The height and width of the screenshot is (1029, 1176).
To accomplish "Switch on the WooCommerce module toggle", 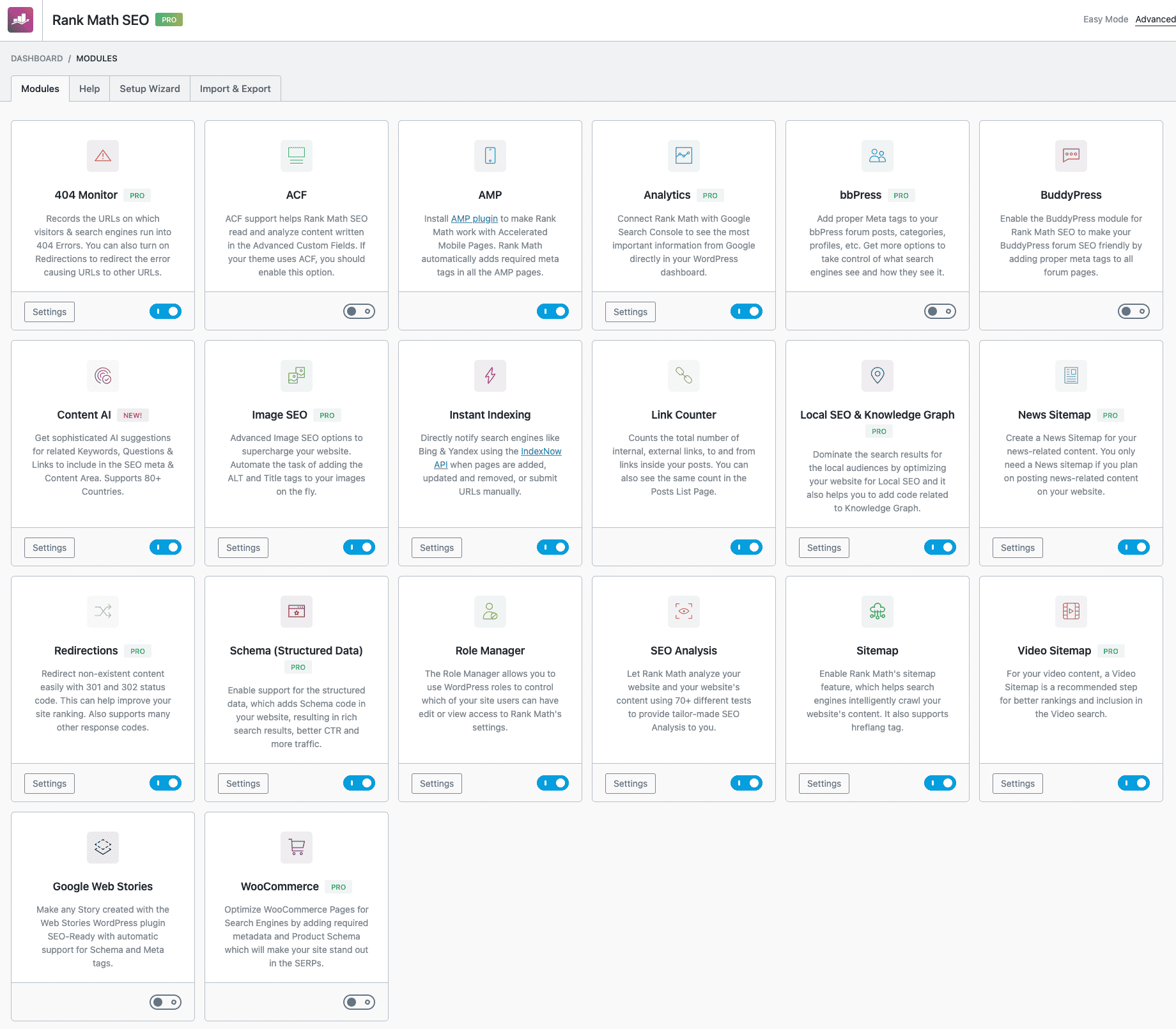I will click(x=359, y=1002).
